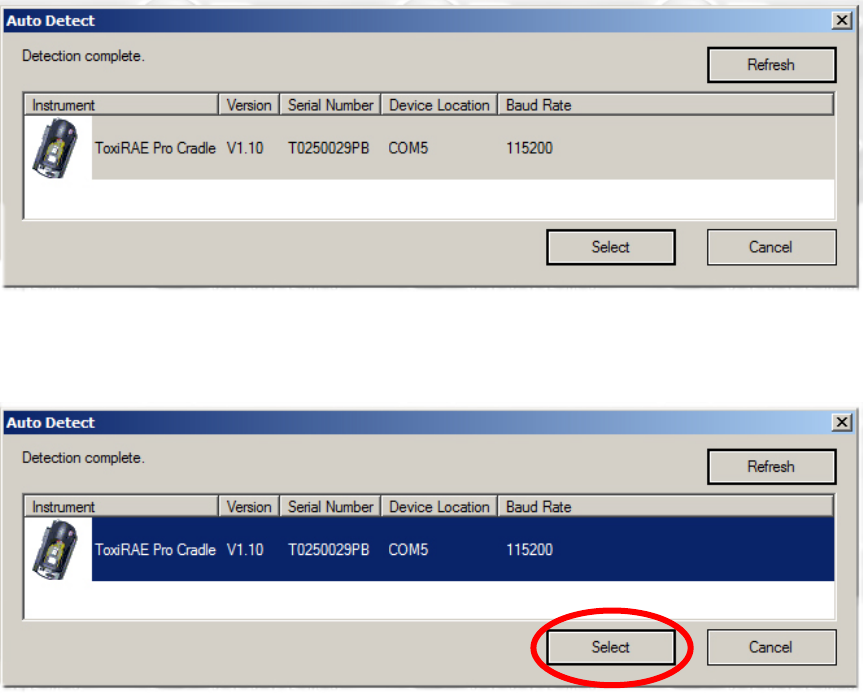Sort by Baud Rate column in lower dialog
Screen dimensions: 863x693
[x=666, y=506]
